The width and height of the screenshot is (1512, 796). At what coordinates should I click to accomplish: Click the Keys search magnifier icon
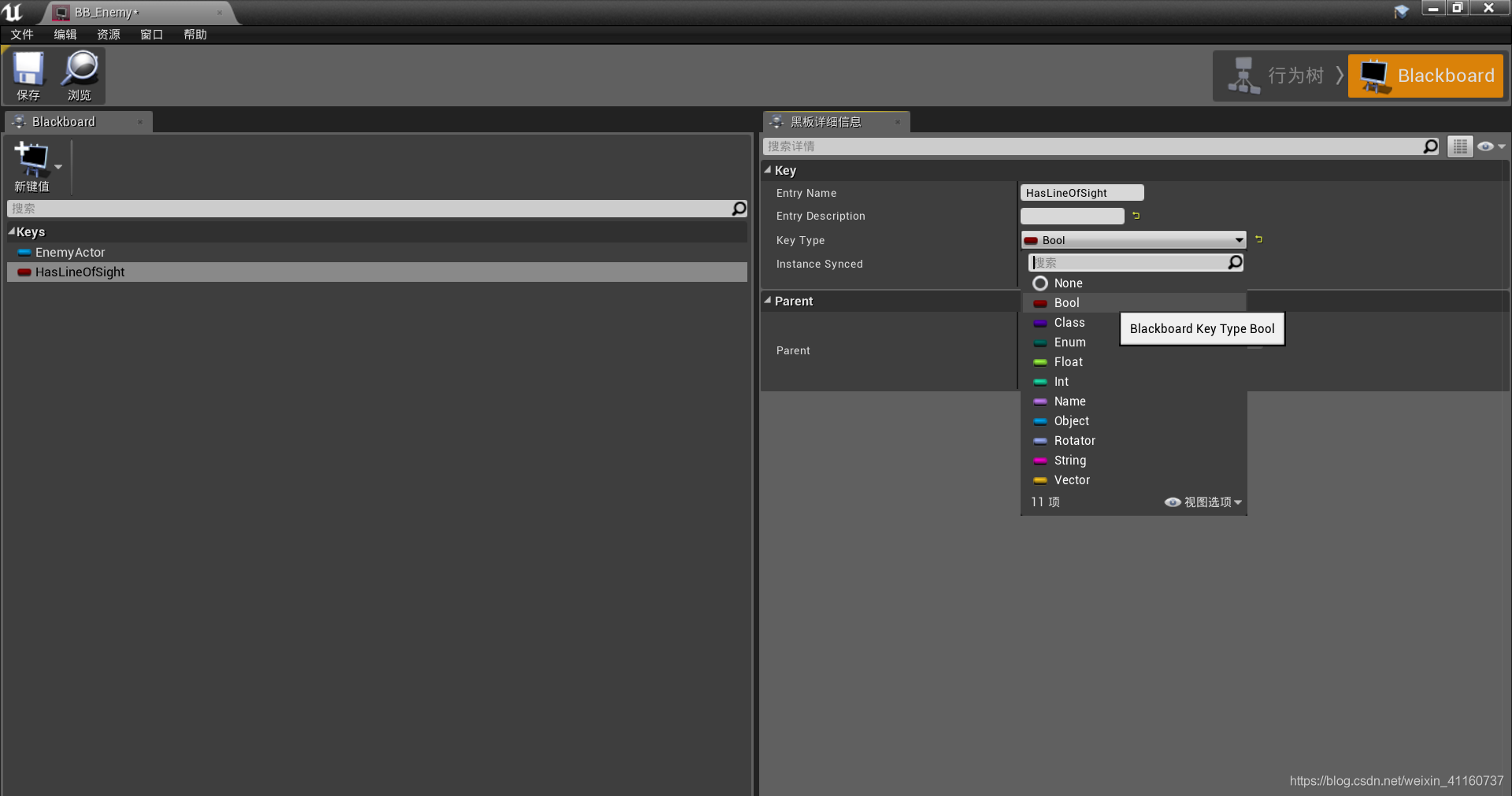tap(739, 209)
